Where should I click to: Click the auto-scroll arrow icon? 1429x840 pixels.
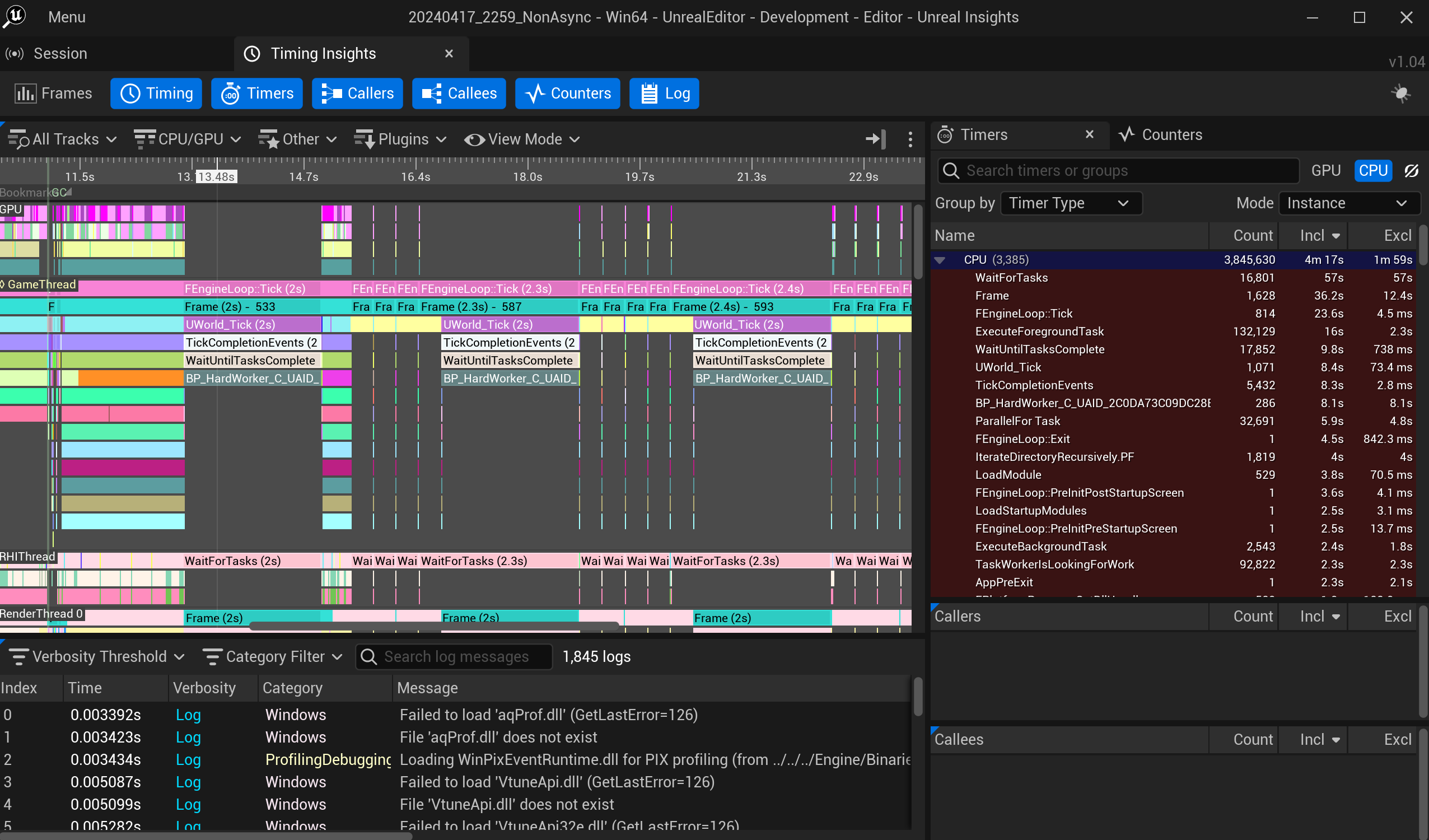876,139
